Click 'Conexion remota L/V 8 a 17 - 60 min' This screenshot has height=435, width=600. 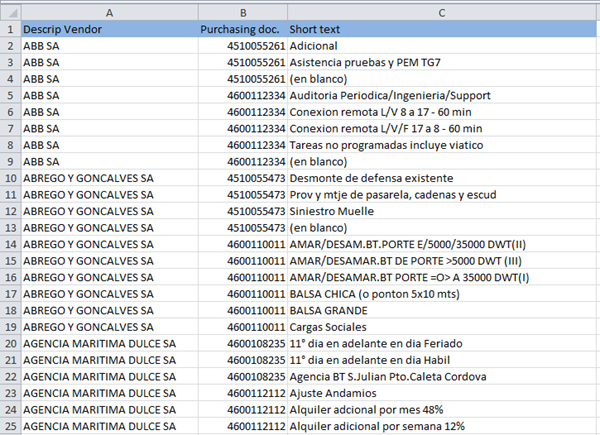442,112
